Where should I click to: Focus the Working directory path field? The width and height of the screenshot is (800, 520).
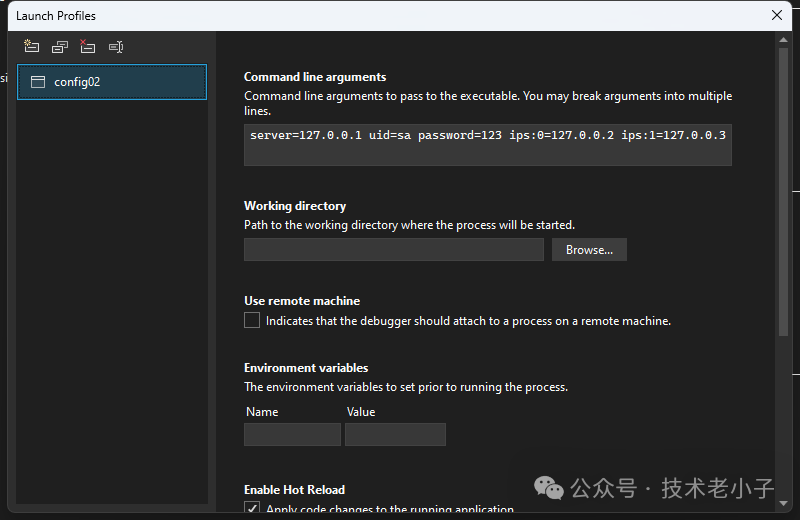[393, 249]
